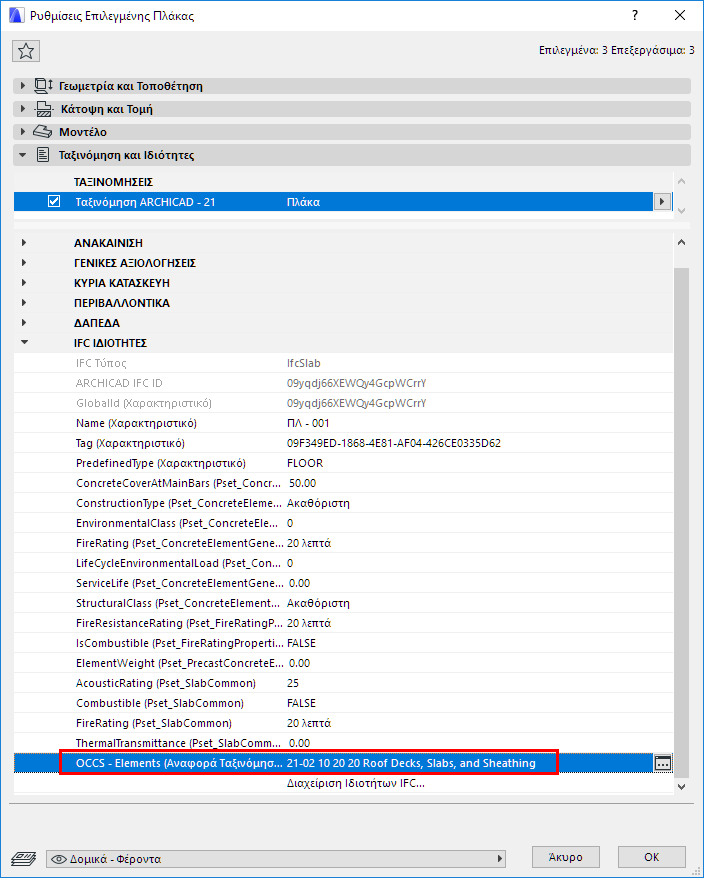This screenshot has width=704, height=878.
Task: Click AcousticRating value 25
Action: [x=293, y=683]
